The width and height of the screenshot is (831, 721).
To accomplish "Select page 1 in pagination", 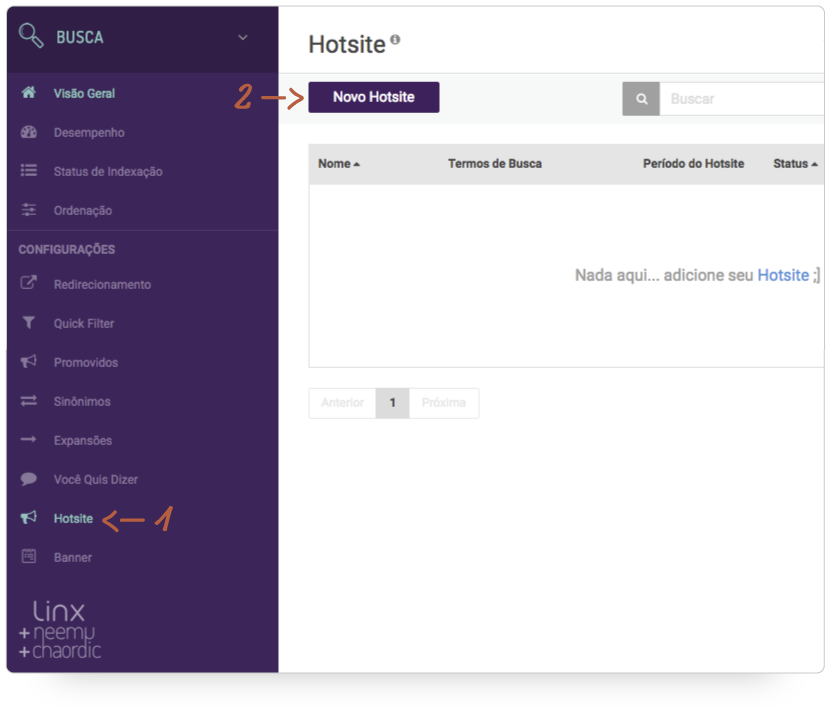I will coord(393,403).
